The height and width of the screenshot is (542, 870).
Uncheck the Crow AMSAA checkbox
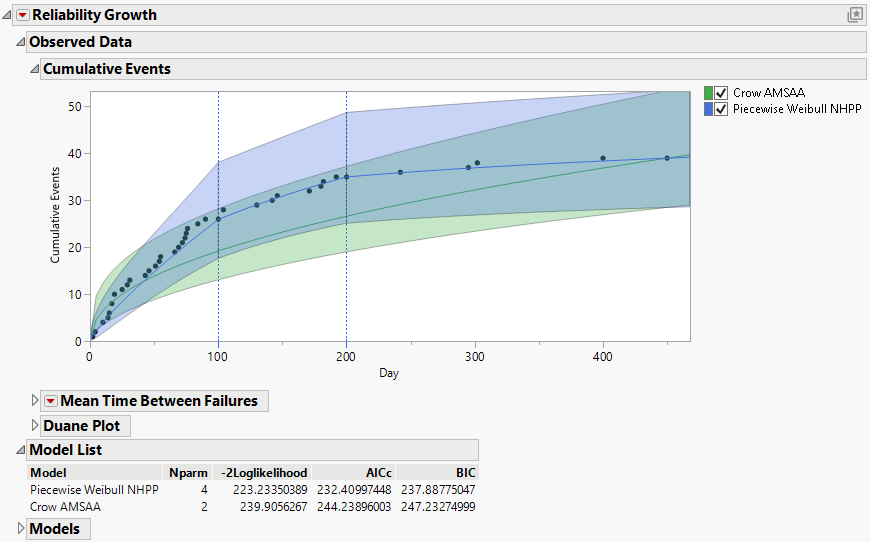point(722,93)
